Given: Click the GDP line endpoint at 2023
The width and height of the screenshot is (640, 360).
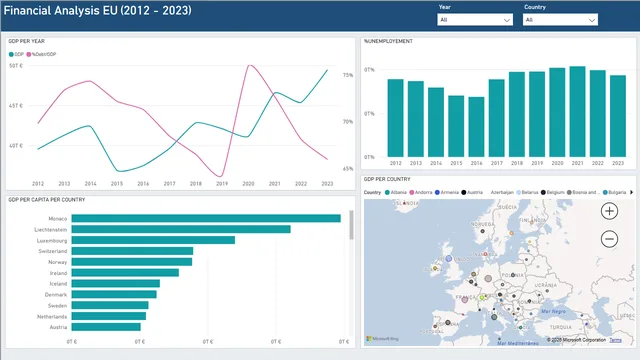Looking at the screenshot, I should click(x=327, y=70).
